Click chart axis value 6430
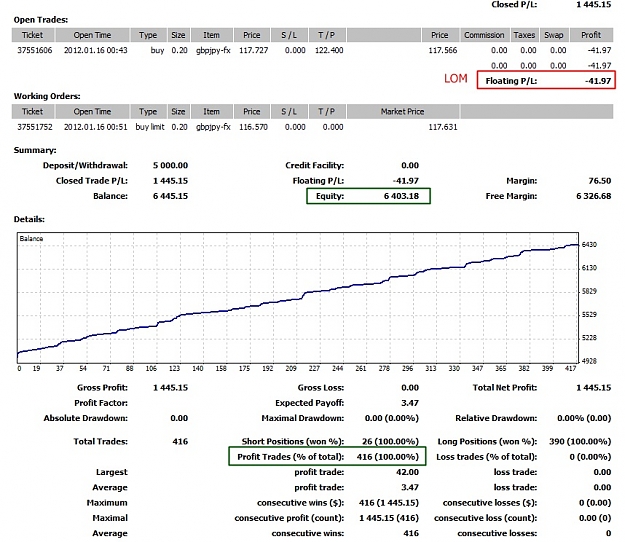 pos(589,245)
